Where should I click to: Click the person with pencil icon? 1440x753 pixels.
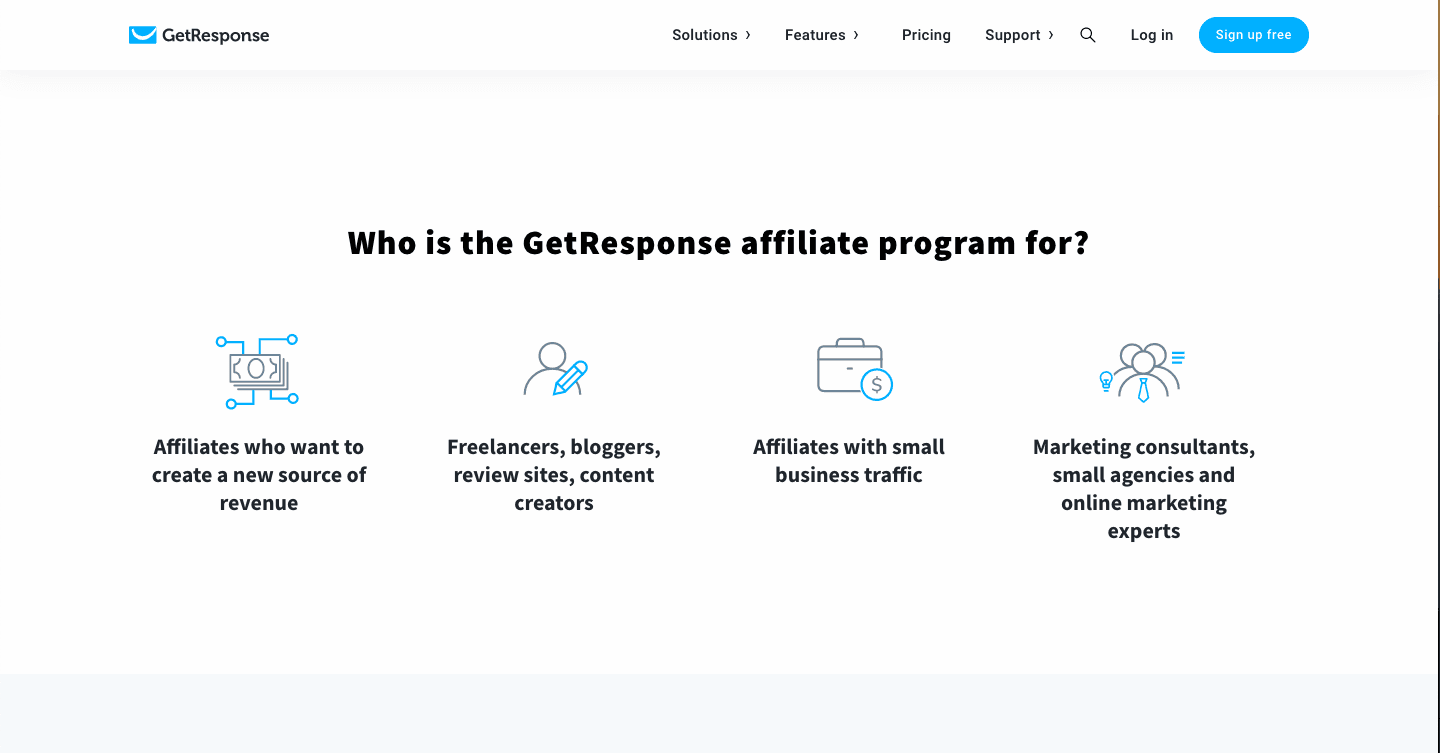555,370
